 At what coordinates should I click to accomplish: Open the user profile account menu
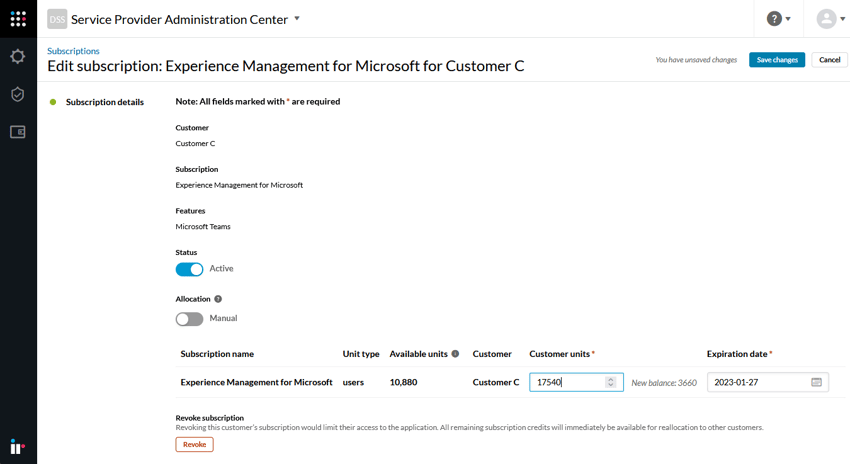tap(830, 19)
